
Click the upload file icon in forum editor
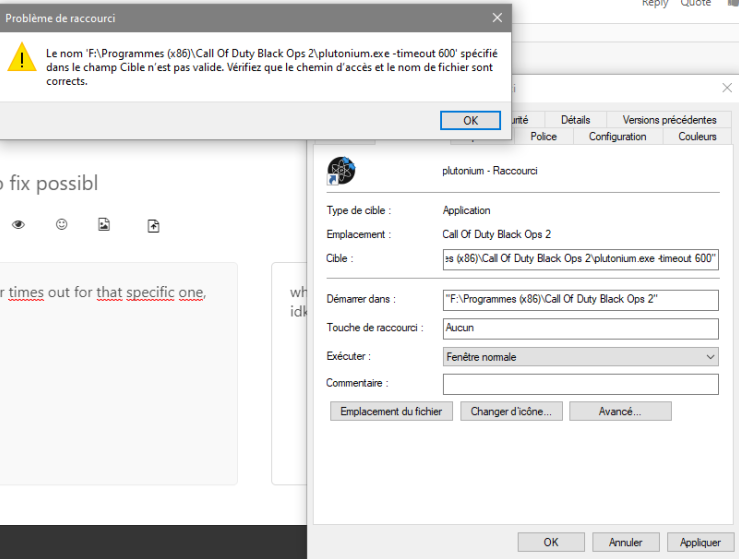pos(153,226)
